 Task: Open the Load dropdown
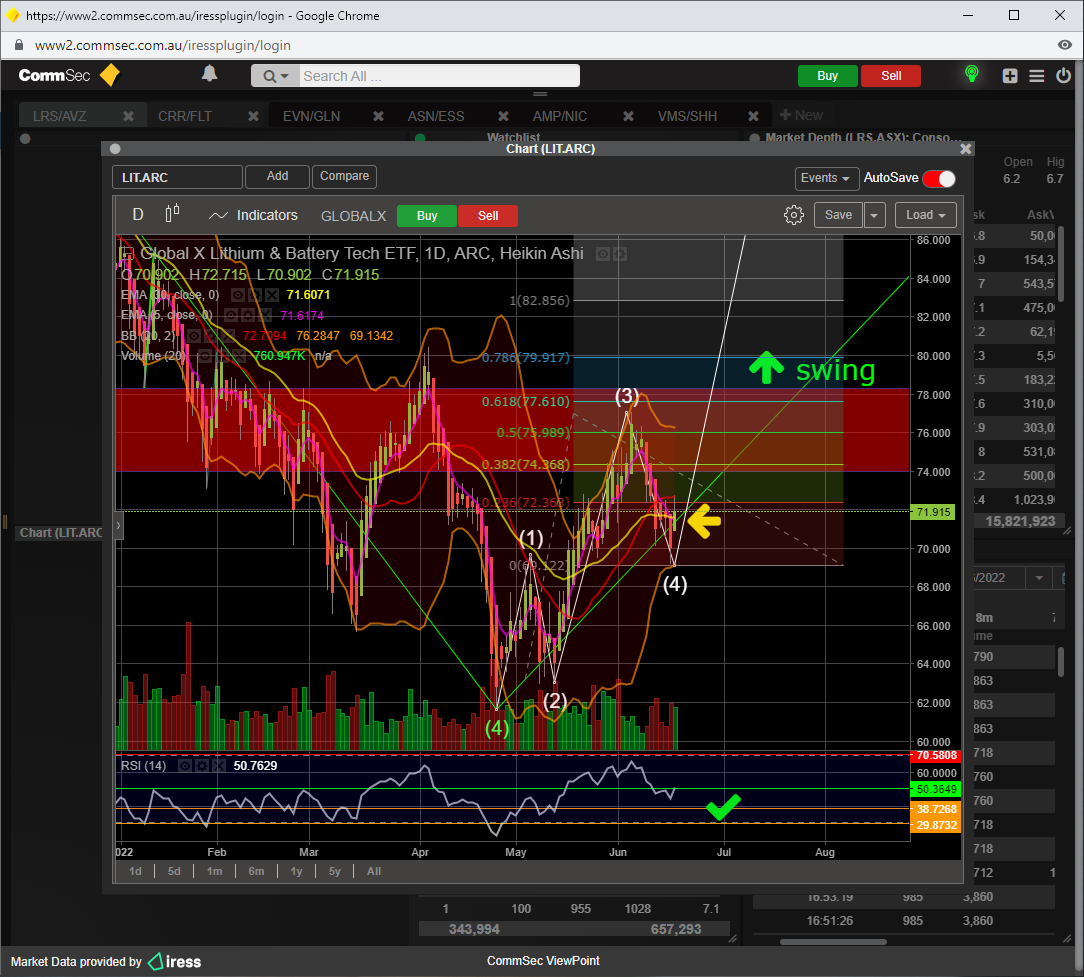tap(926, 215)
